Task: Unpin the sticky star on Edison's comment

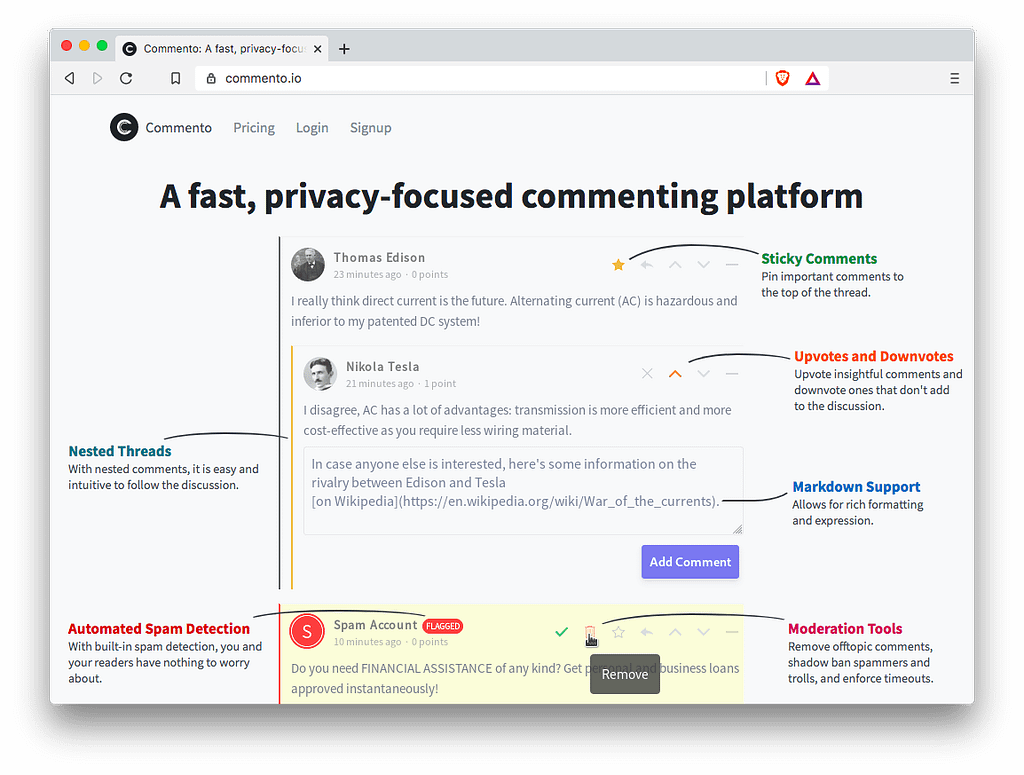Action: coord(618,264)
